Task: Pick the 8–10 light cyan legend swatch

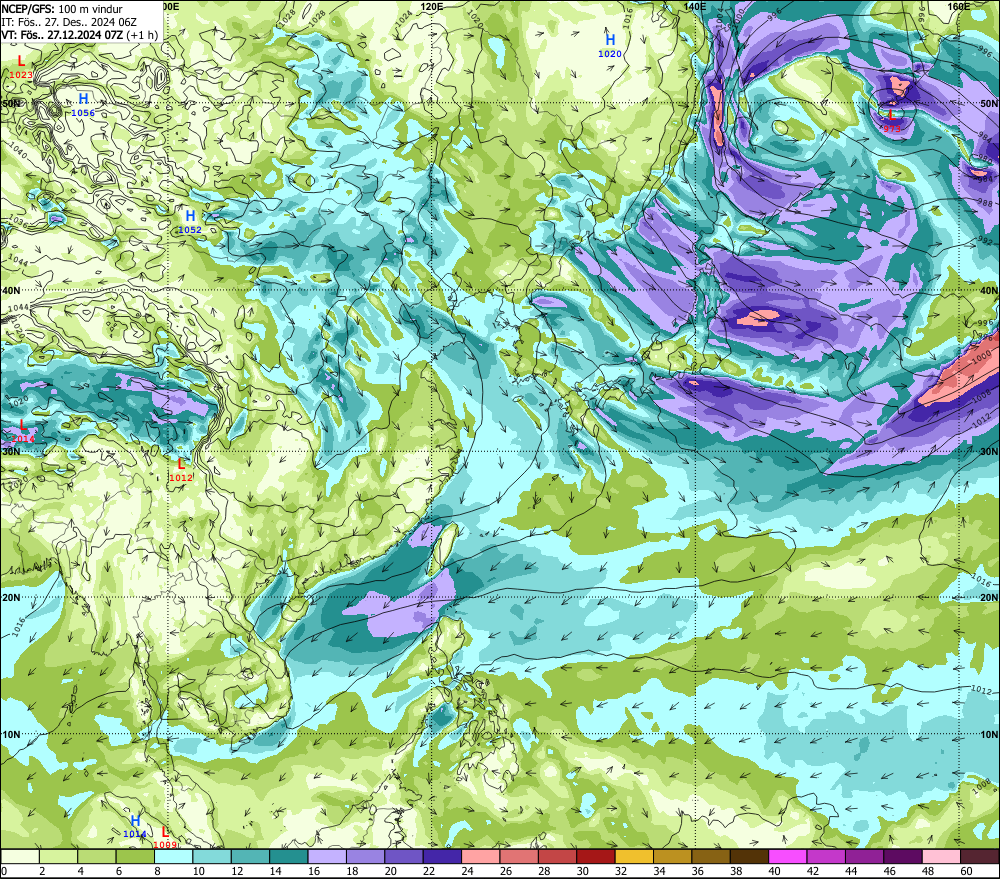Action: (173, 857)
